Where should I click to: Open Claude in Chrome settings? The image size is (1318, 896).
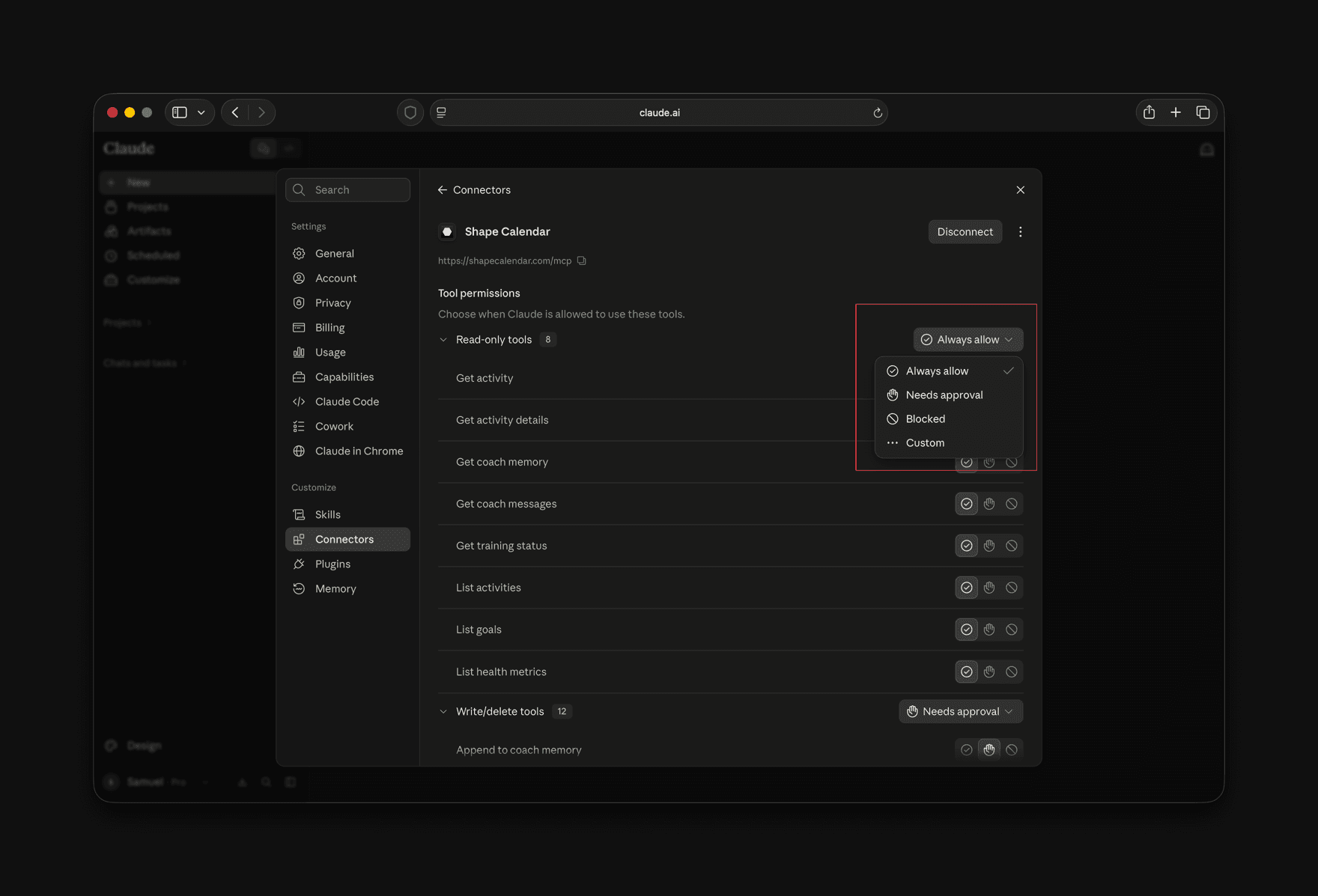[347, 451]
